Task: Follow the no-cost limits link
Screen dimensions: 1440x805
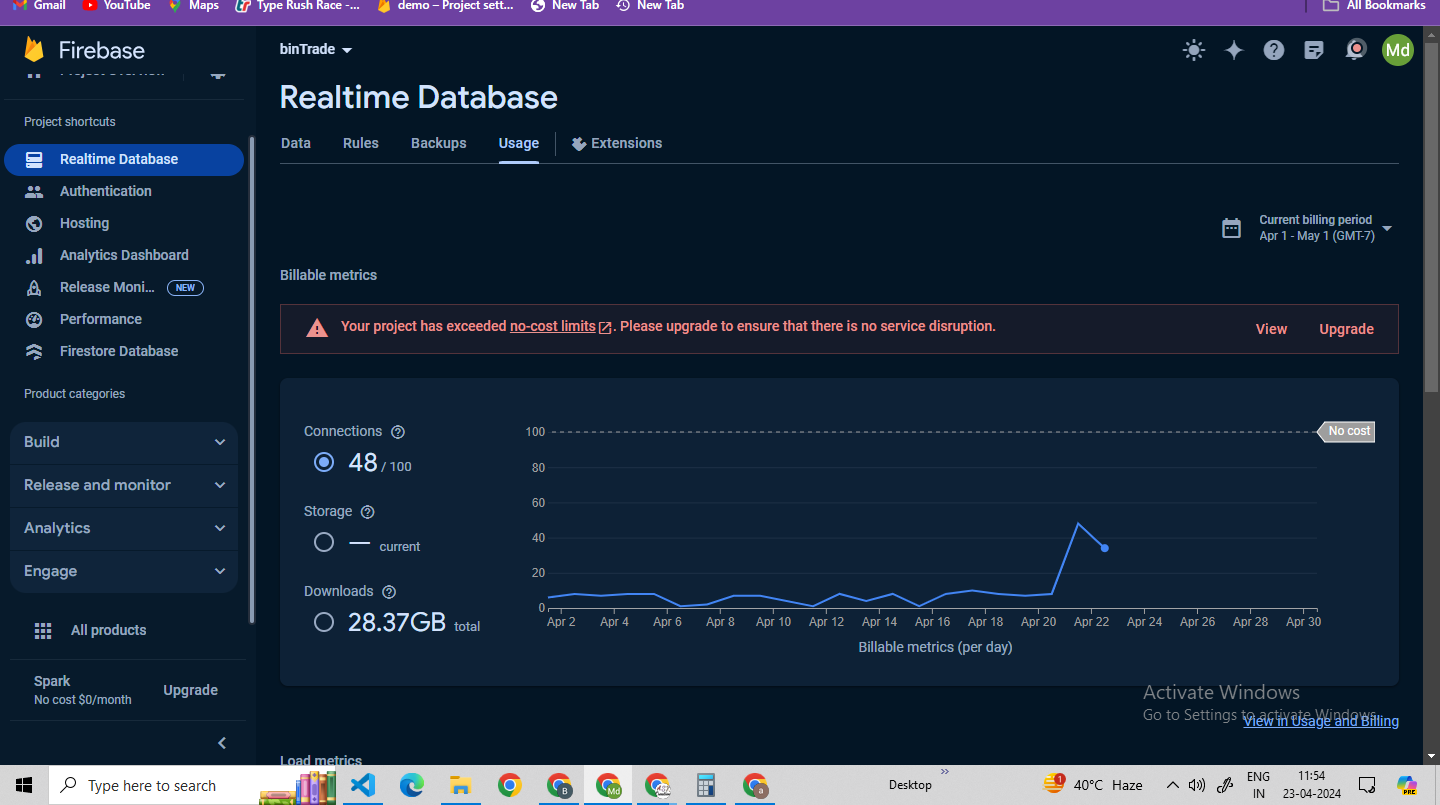Action: click(560, 326)
